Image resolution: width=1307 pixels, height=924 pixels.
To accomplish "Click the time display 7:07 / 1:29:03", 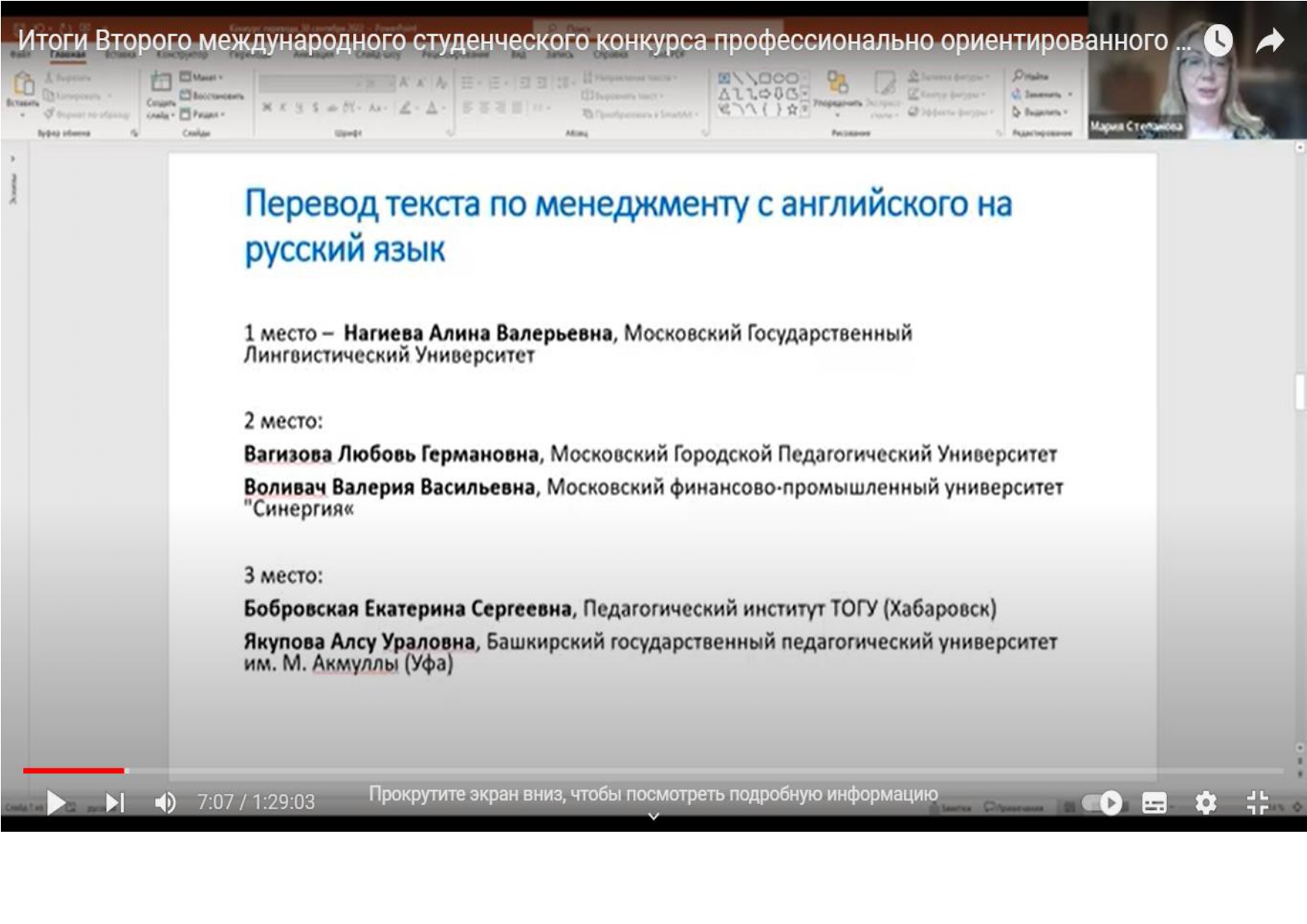I will coord(255,802).
